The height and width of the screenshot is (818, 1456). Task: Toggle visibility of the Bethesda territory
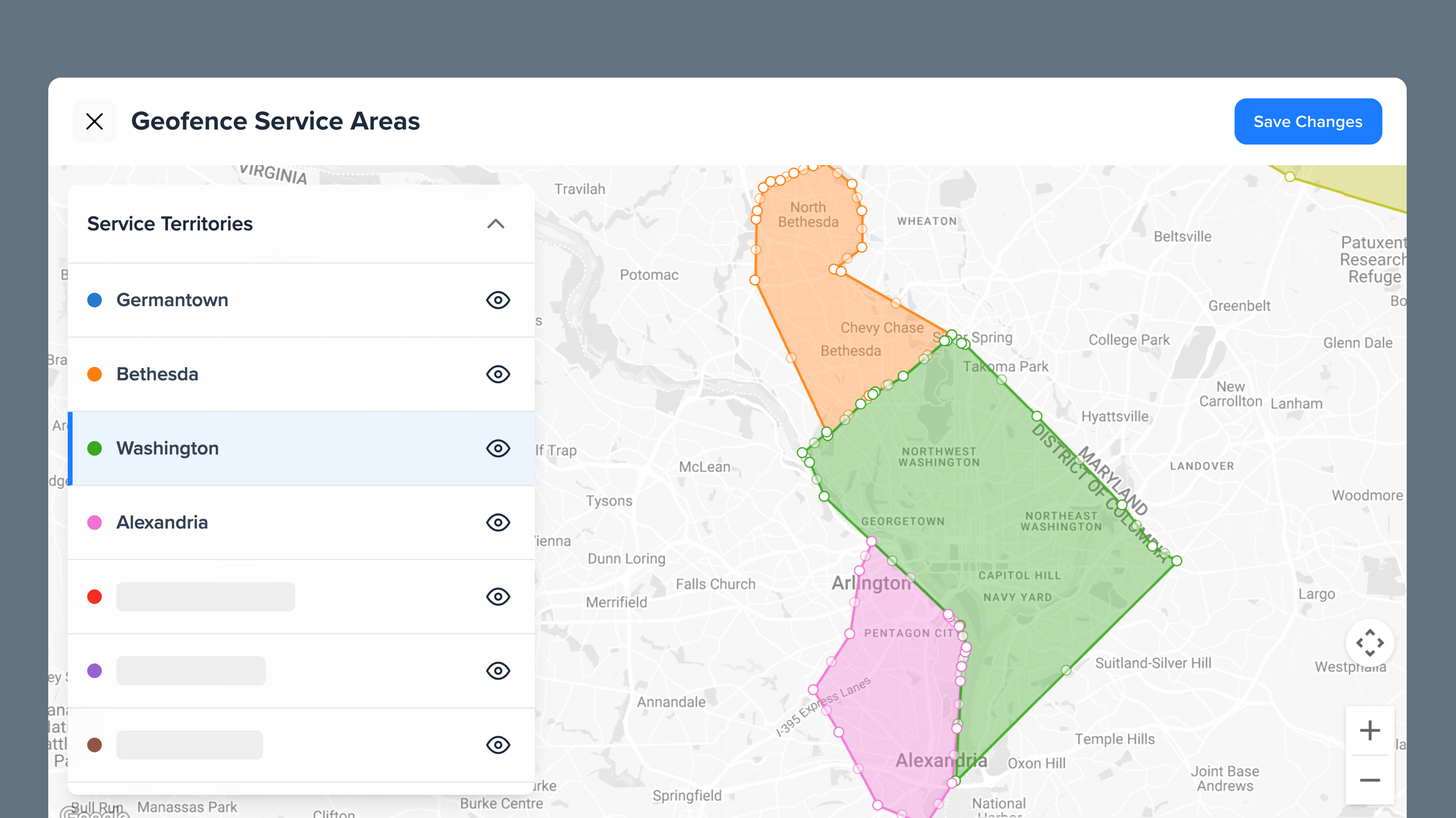click(497, 374)
